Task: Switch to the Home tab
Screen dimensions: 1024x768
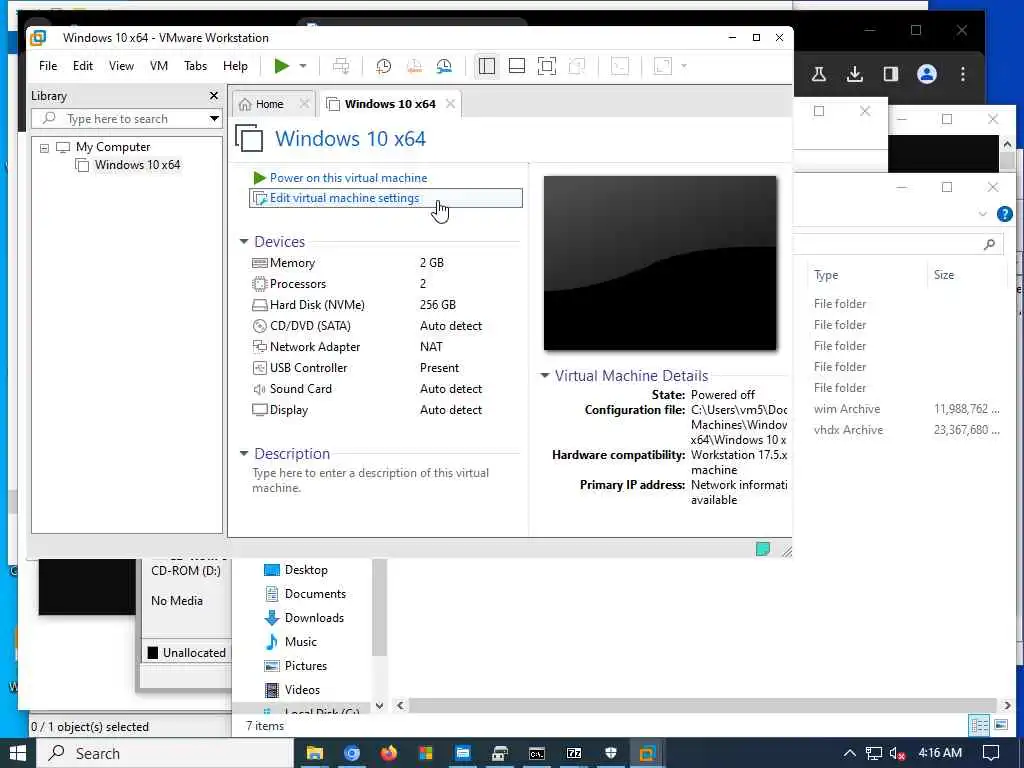Action: click(268, 104)
